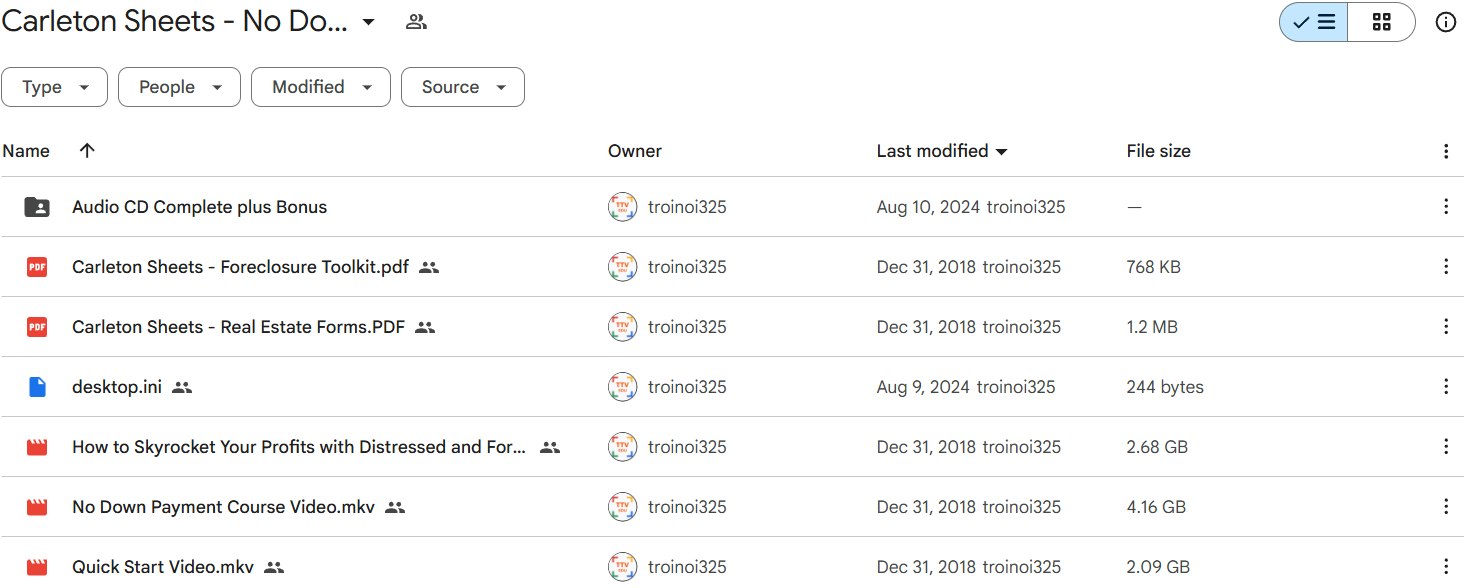Open the Modified filter dropdown

[x=320, y=87]
